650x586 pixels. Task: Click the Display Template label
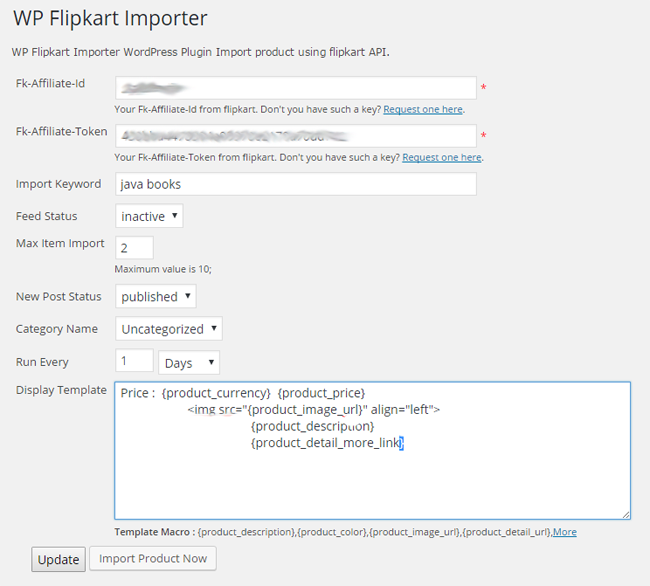click(61, 390)
